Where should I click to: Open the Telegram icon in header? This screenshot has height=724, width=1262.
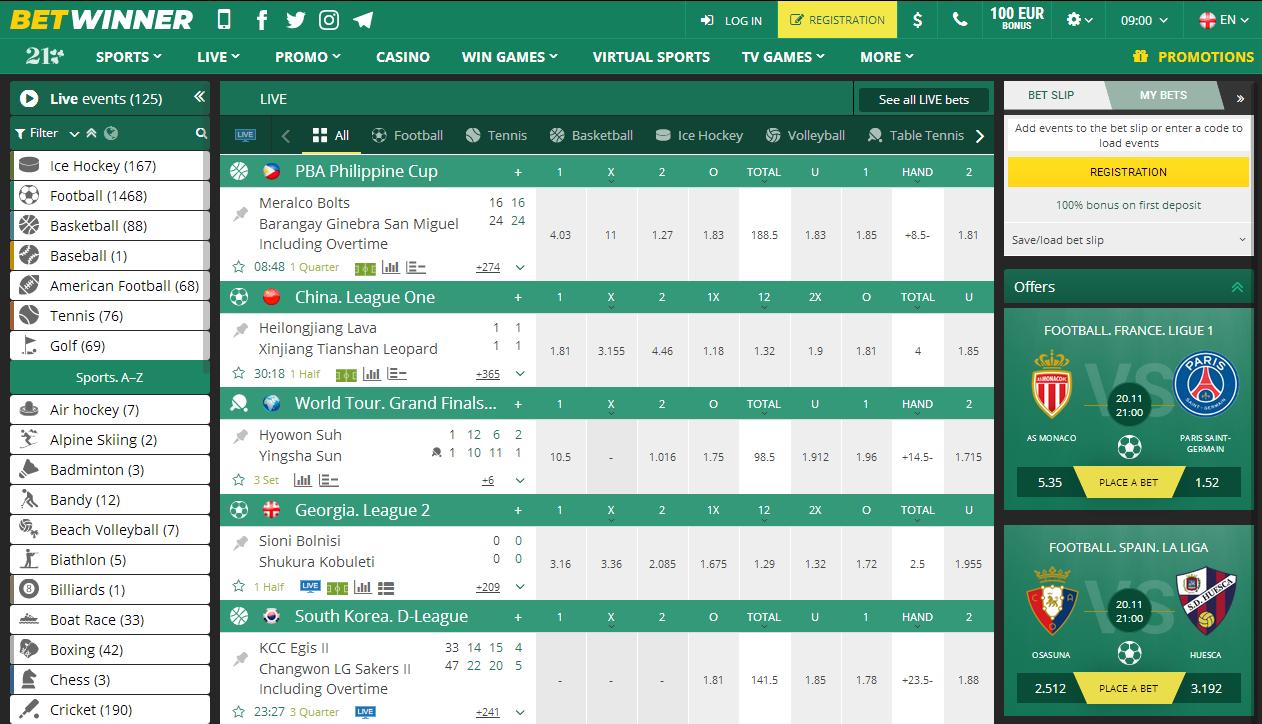coord(363,19)
